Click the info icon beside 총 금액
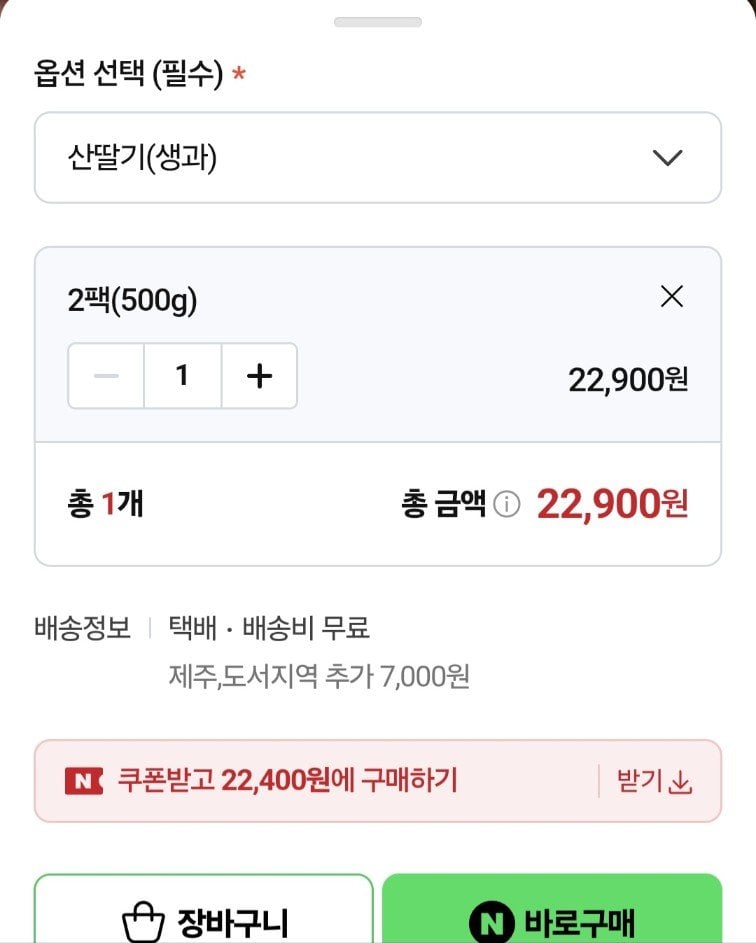 508,506
